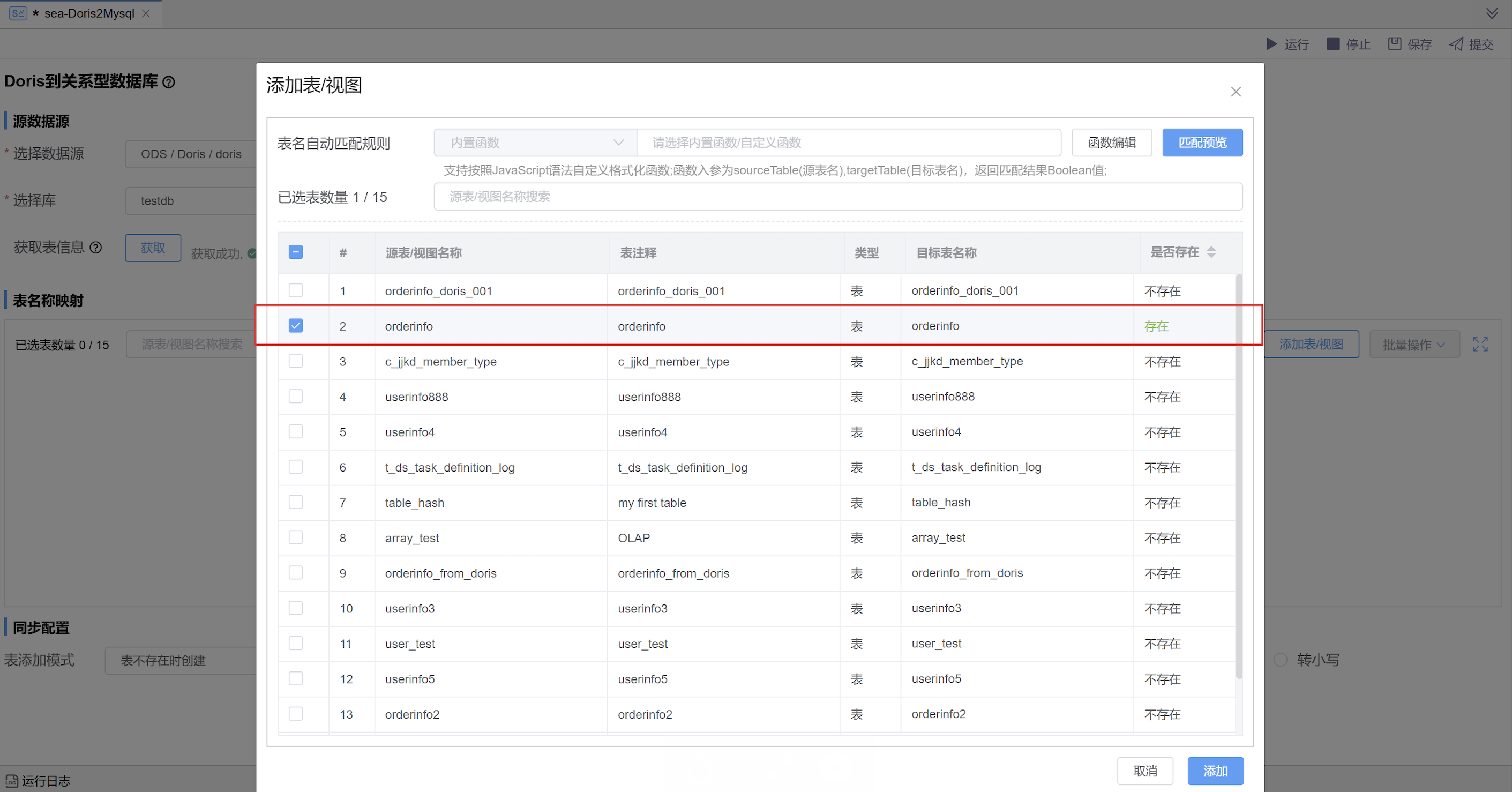Click help icon beside 获取表信息
This screenshot has width=1512, height=792.
96,248
